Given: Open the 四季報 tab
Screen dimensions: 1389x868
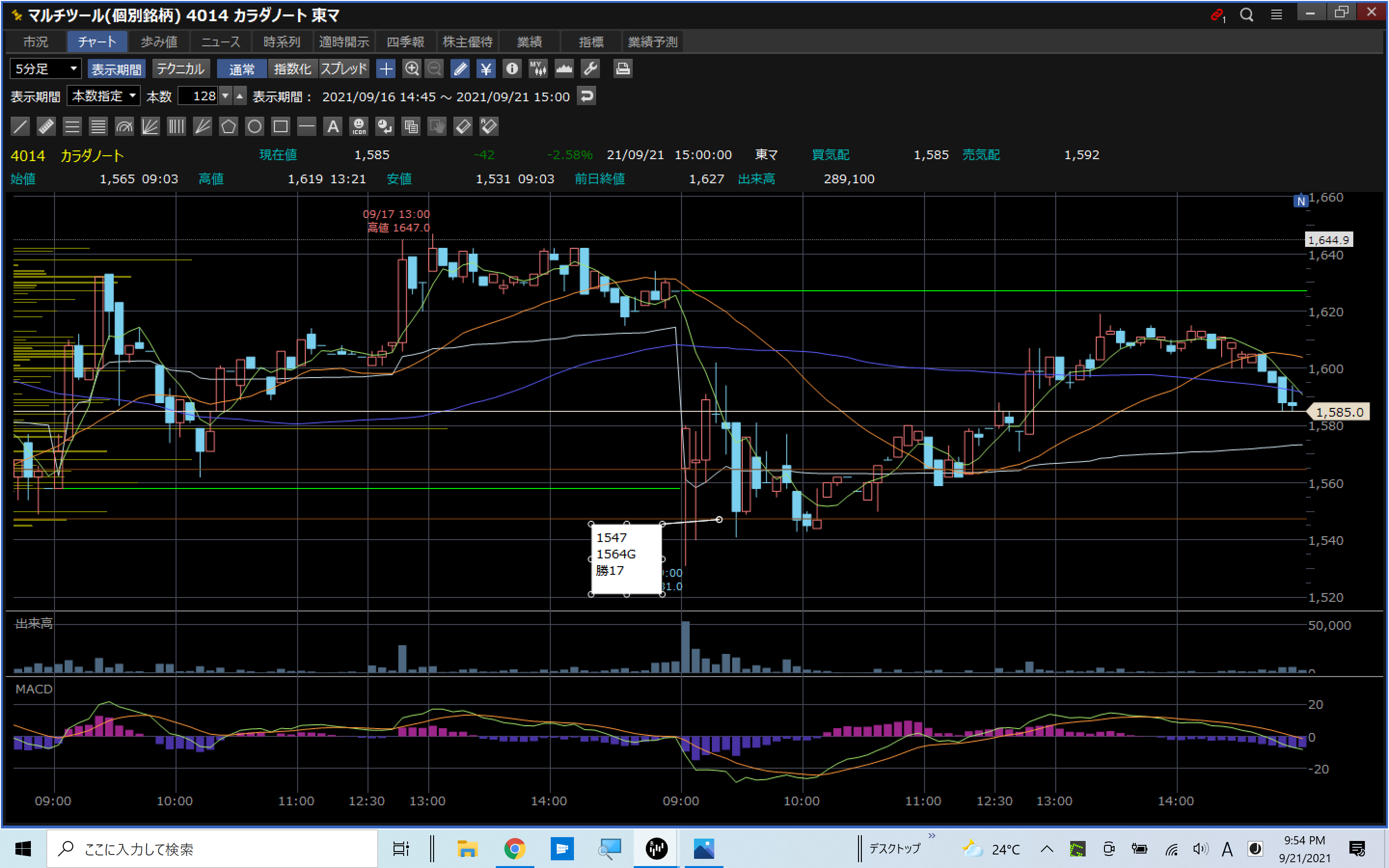Looking at the screenshot, I should (405, 42).
